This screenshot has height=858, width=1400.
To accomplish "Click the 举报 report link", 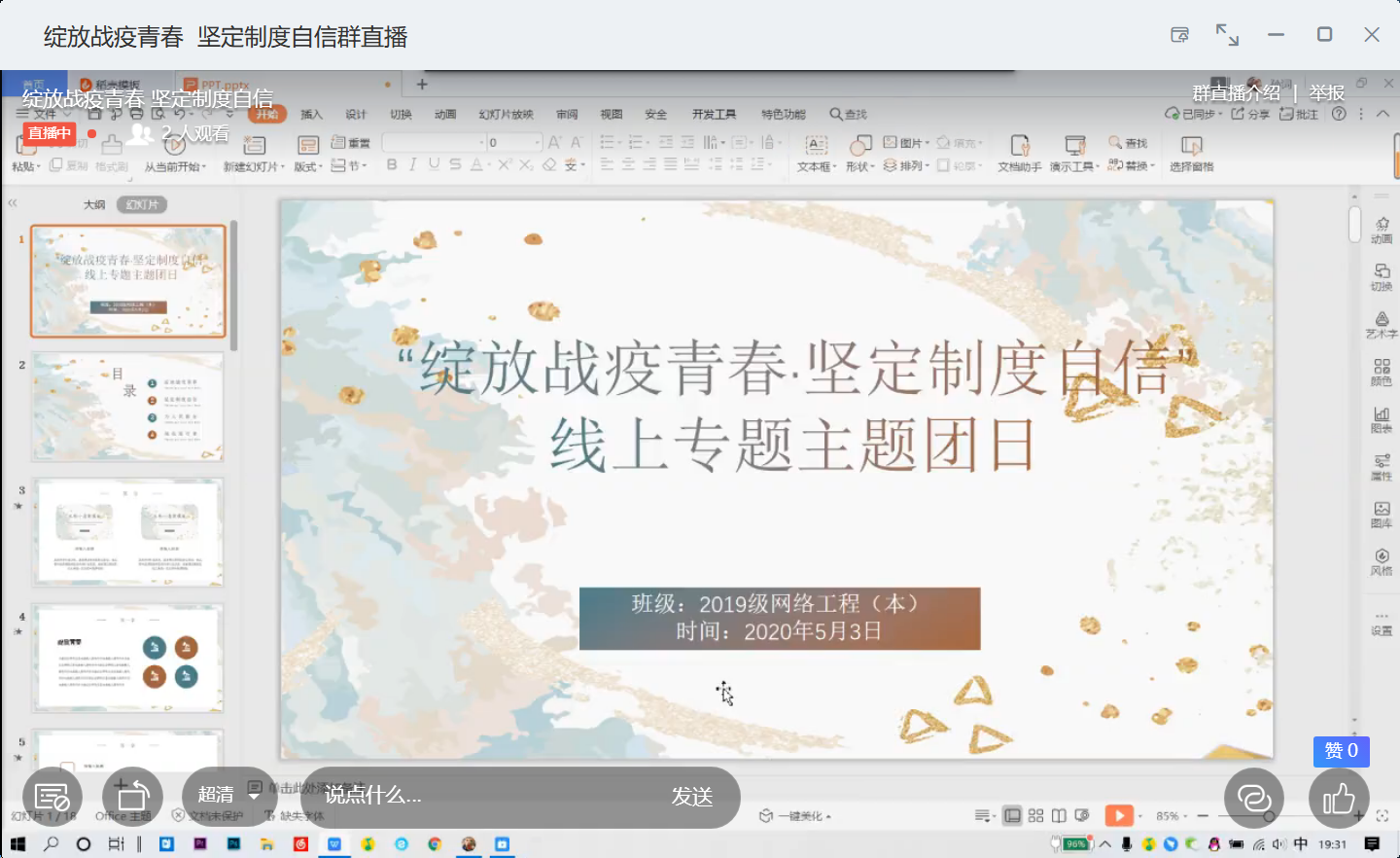I will [1326, 93].
